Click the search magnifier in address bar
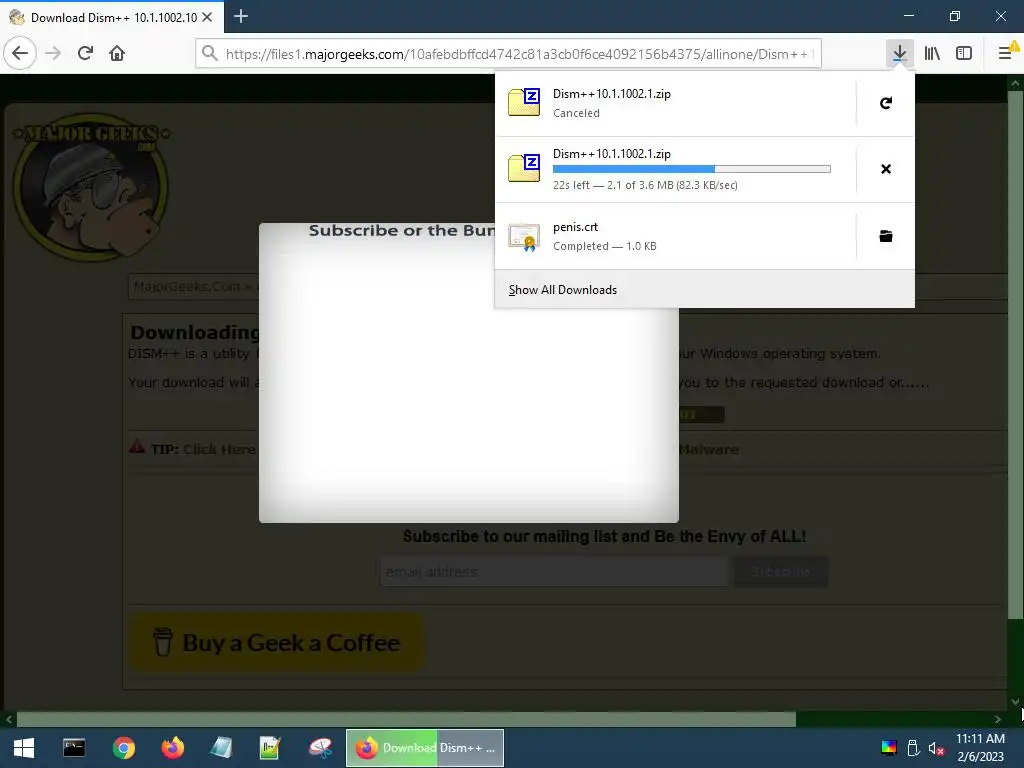The image size is (1024, 768). (210, 53)
